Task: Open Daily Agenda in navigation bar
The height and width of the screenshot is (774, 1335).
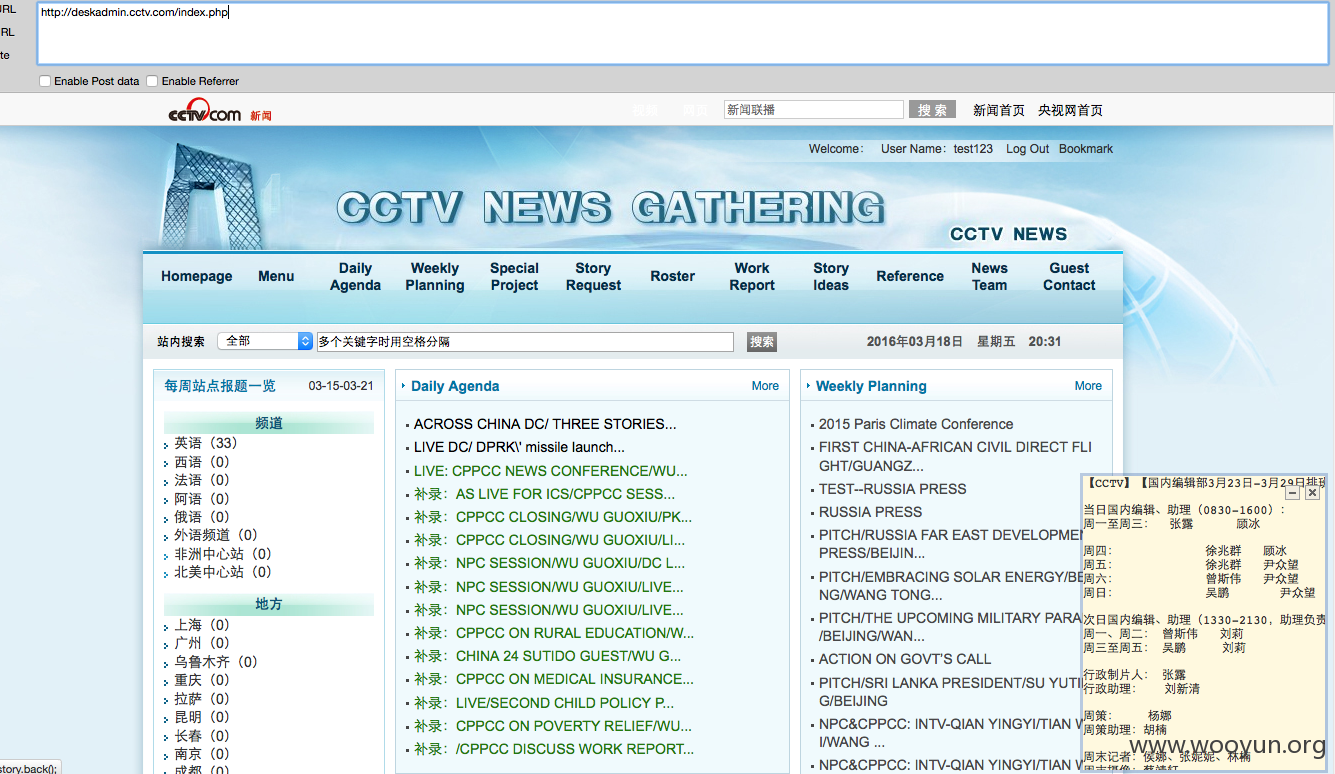Action: [x=355, y=276]
